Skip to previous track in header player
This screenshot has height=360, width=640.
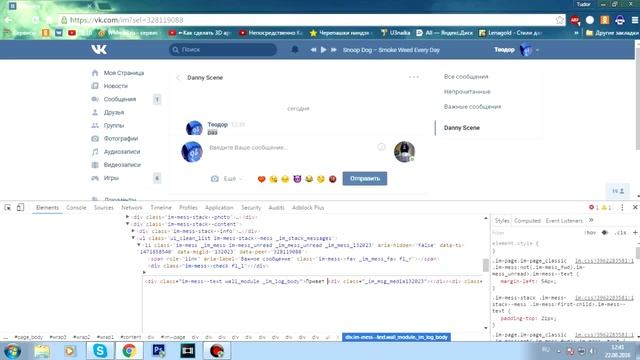coord(313,50)
